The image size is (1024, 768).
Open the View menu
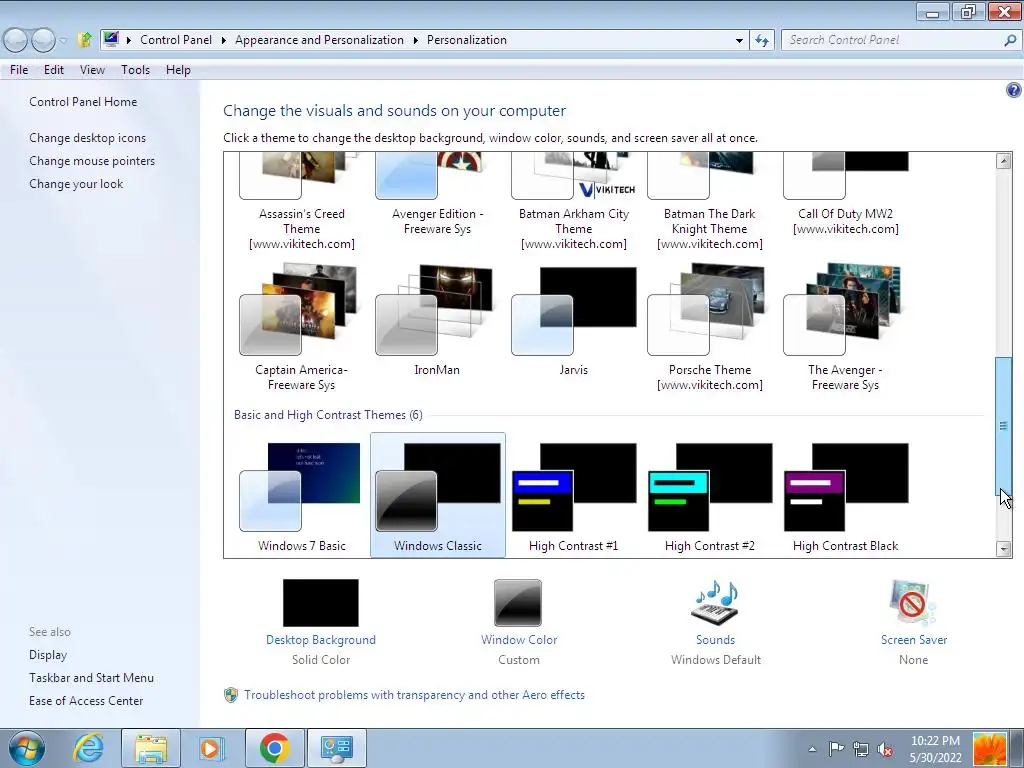tap(92, 70)
